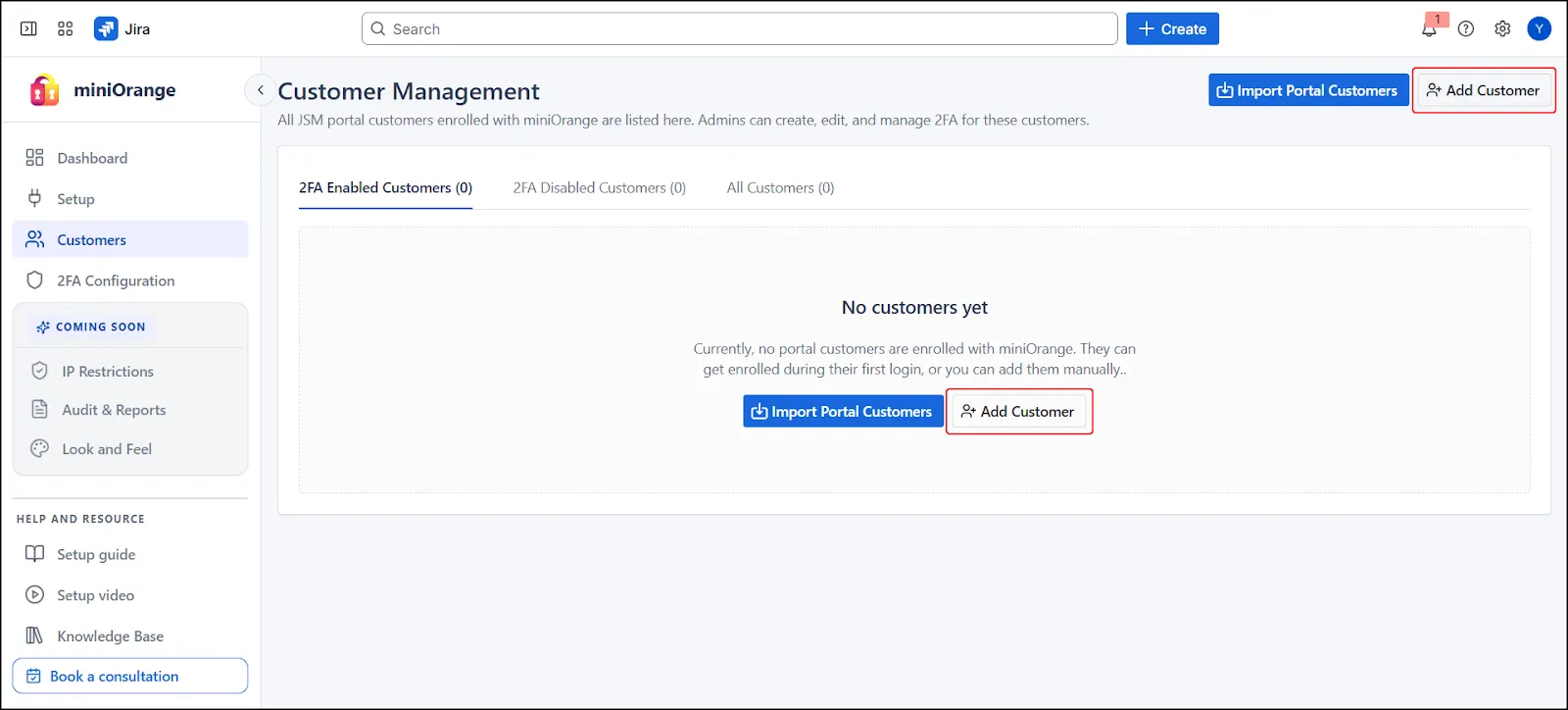Select Customers in sidebar
This screenshot has height=710, width=1568.
click(130, 239)
